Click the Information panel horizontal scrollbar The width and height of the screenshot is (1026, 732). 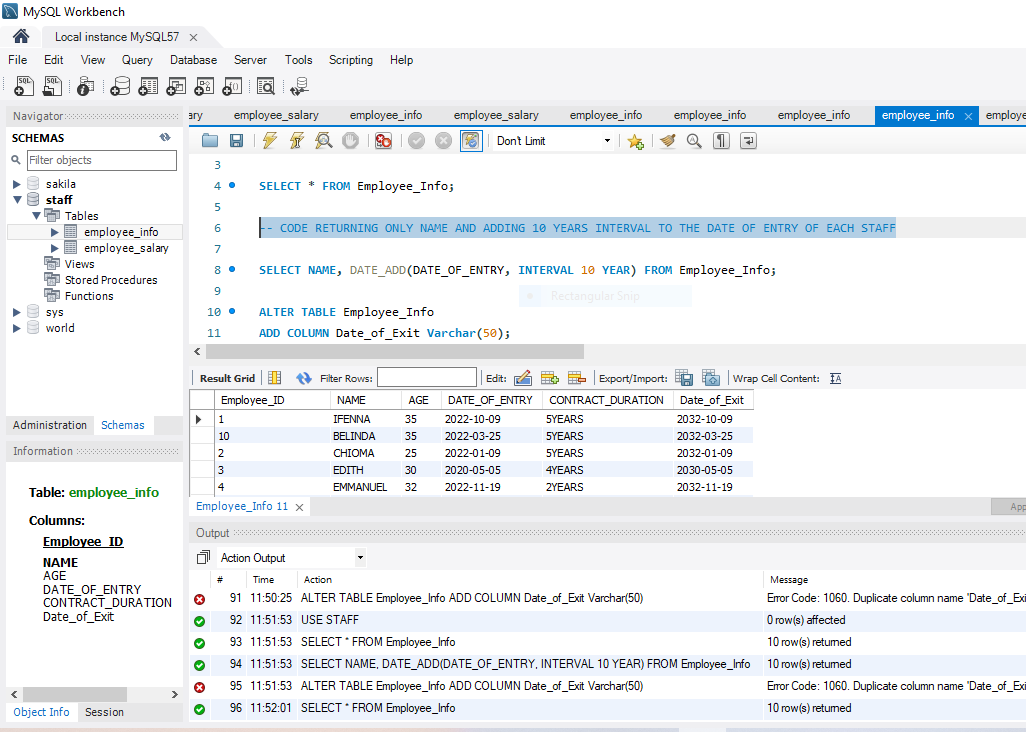pyautogui.click(x=75, y=694)
